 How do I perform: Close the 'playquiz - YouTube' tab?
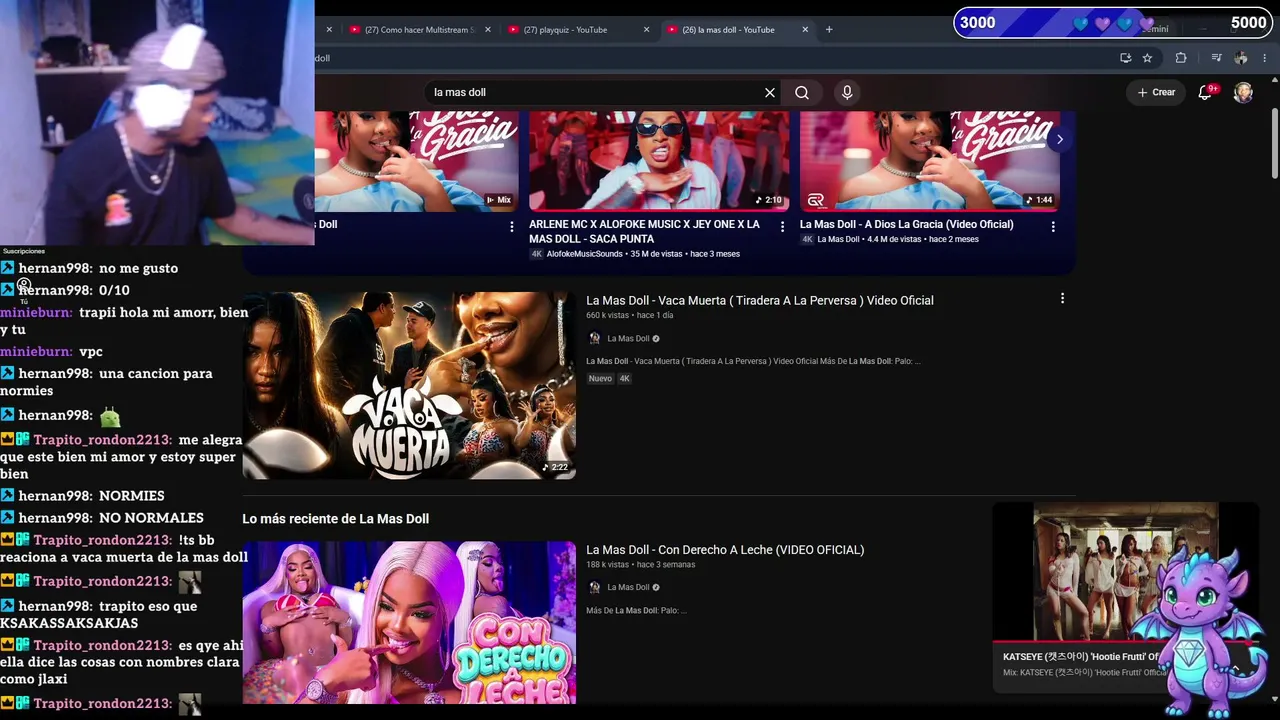[x=646, y=30]
